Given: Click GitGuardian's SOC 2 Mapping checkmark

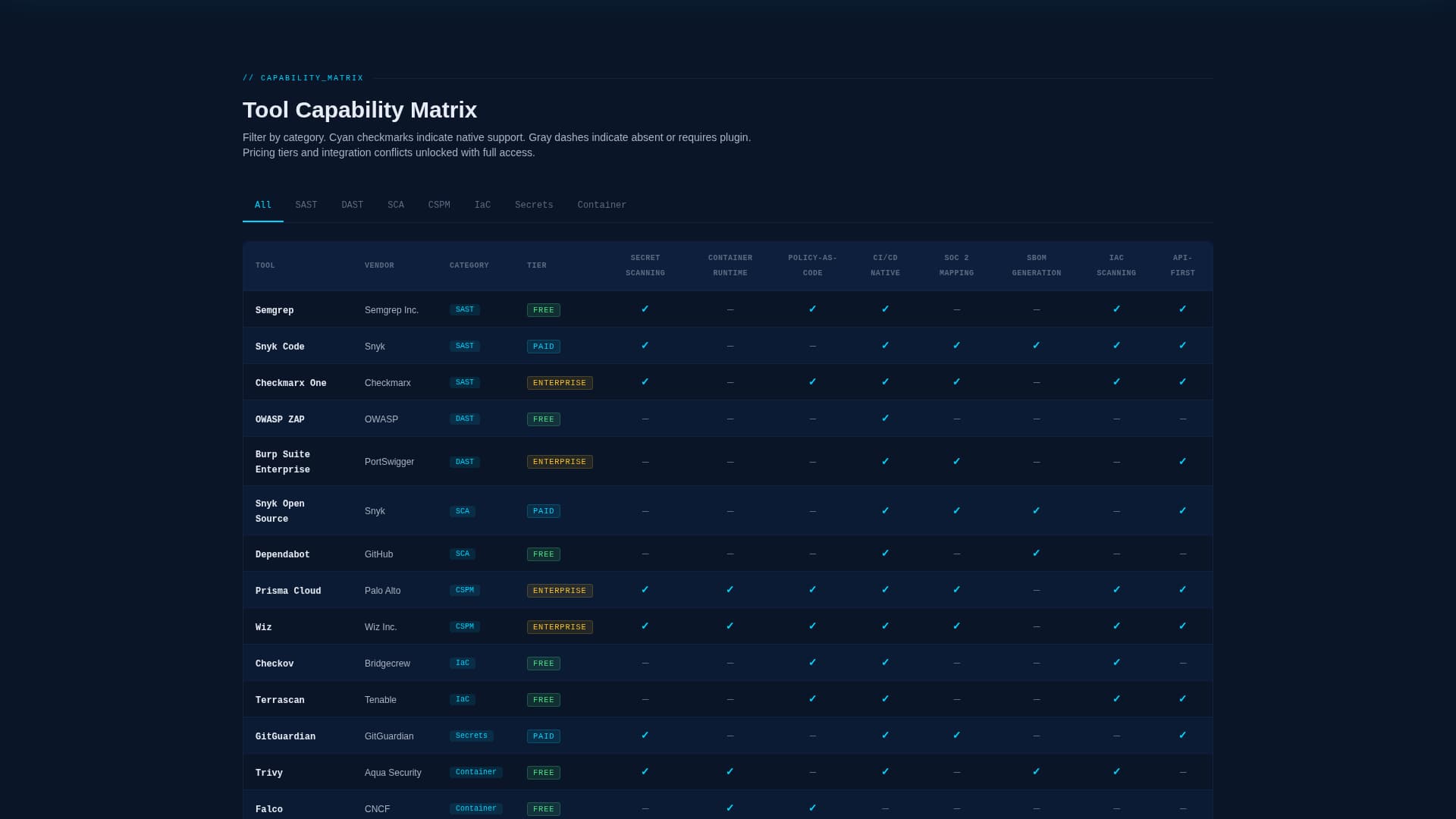Looking at the screenshot, I should 957,736.
